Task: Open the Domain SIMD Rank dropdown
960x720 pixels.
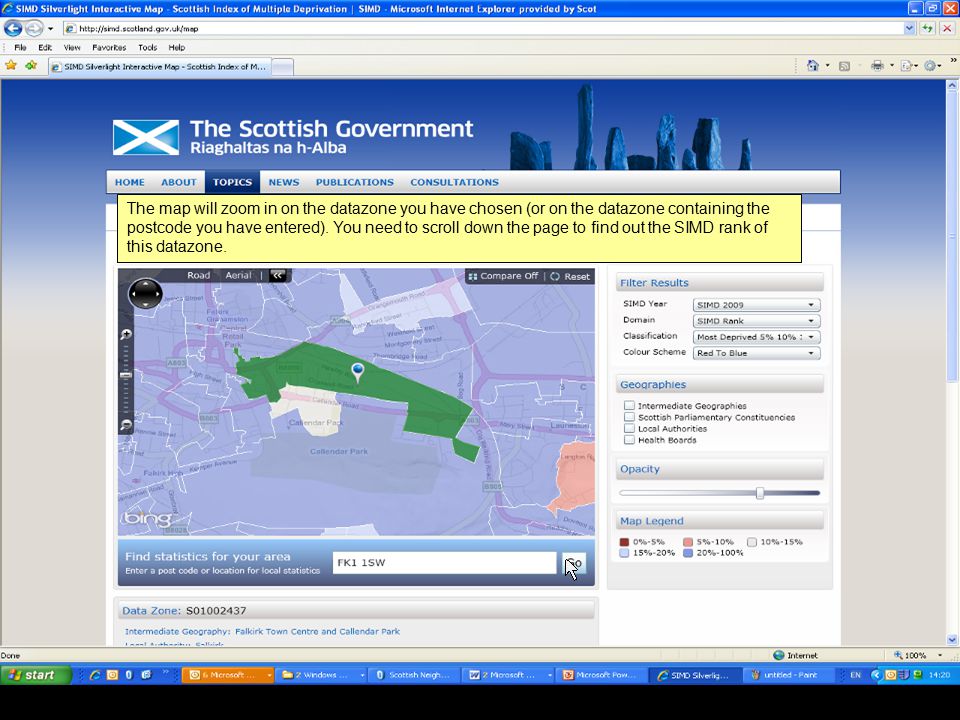Action: [x=756, y=321]
